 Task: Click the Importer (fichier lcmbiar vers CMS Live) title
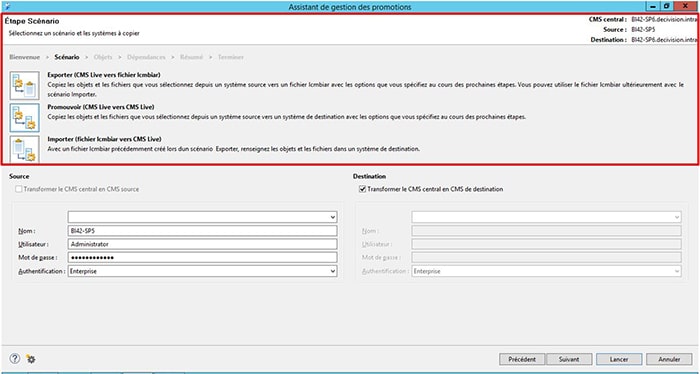[x=104, y=139]
